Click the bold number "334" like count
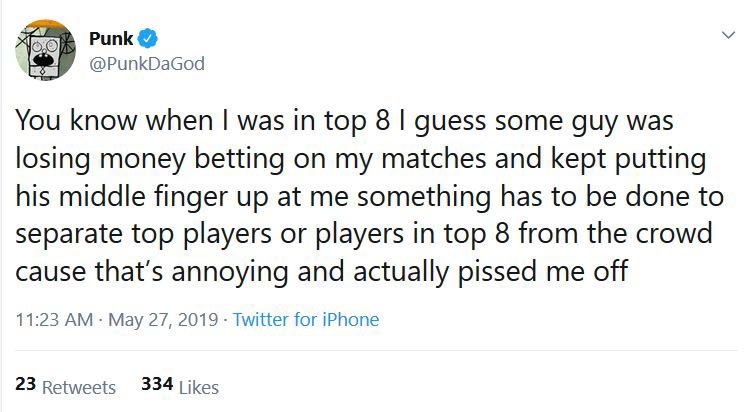 click(158, 385)
